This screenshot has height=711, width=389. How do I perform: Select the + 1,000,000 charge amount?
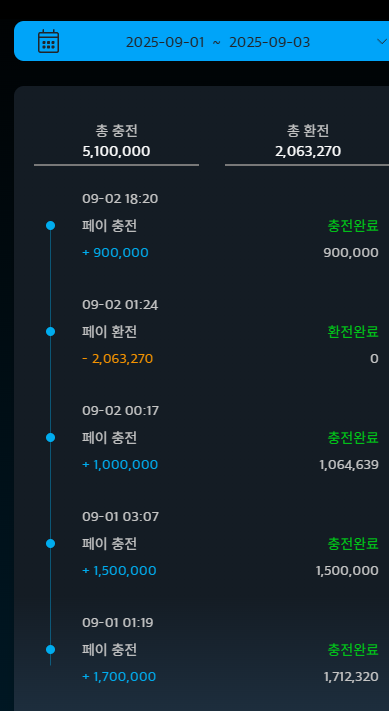(x=120, y=465)
